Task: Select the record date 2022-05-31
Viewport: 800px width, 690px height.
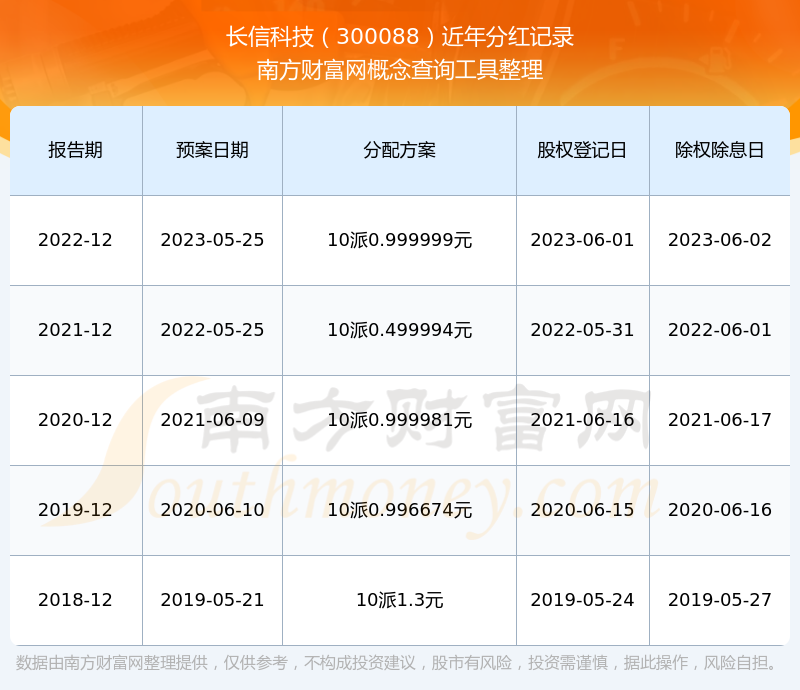Action: [x=582, y=330]
